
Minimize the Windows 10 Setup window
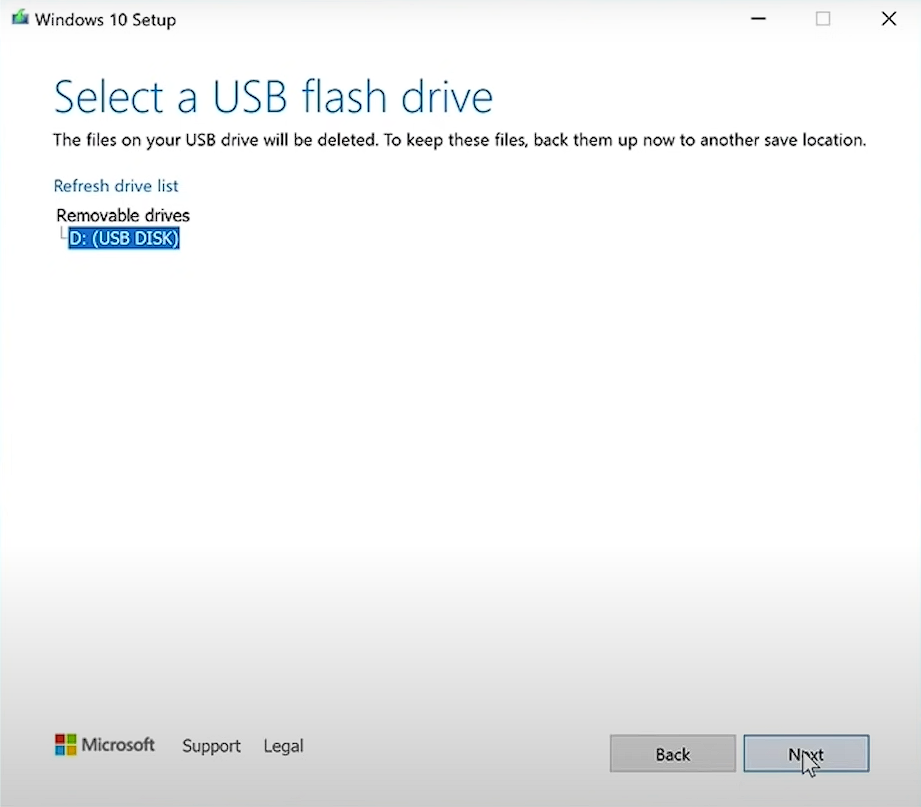point(757,18)
